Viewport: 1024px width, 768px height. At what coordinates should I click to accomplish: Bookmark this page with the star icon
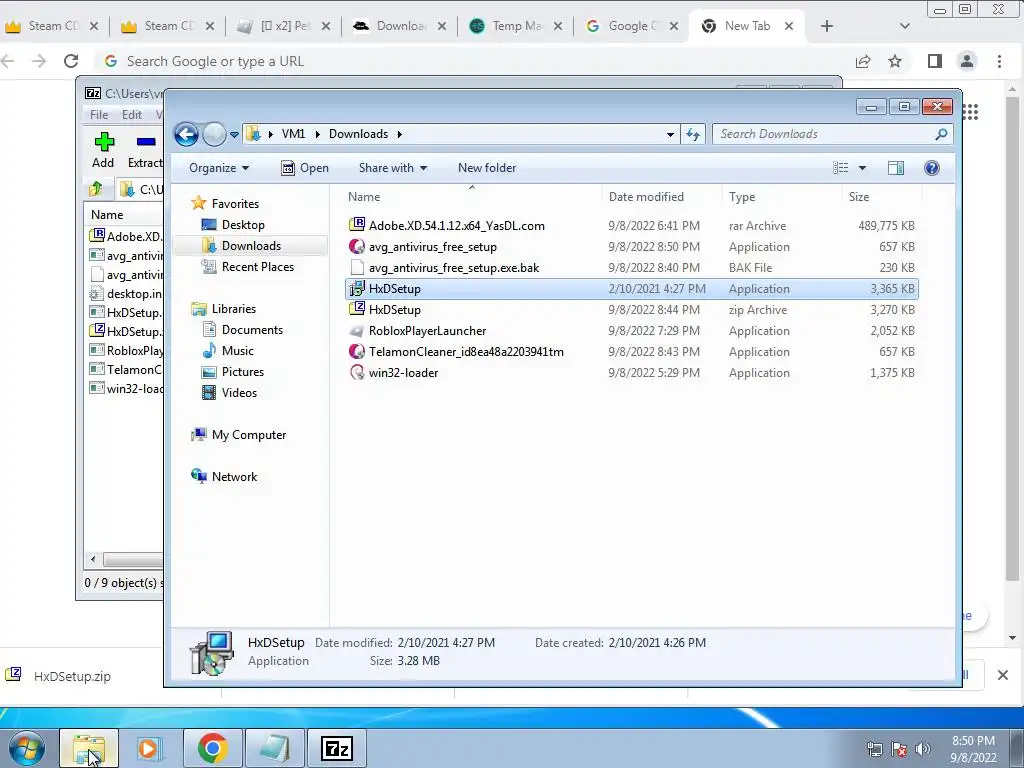tap(895, 61)
